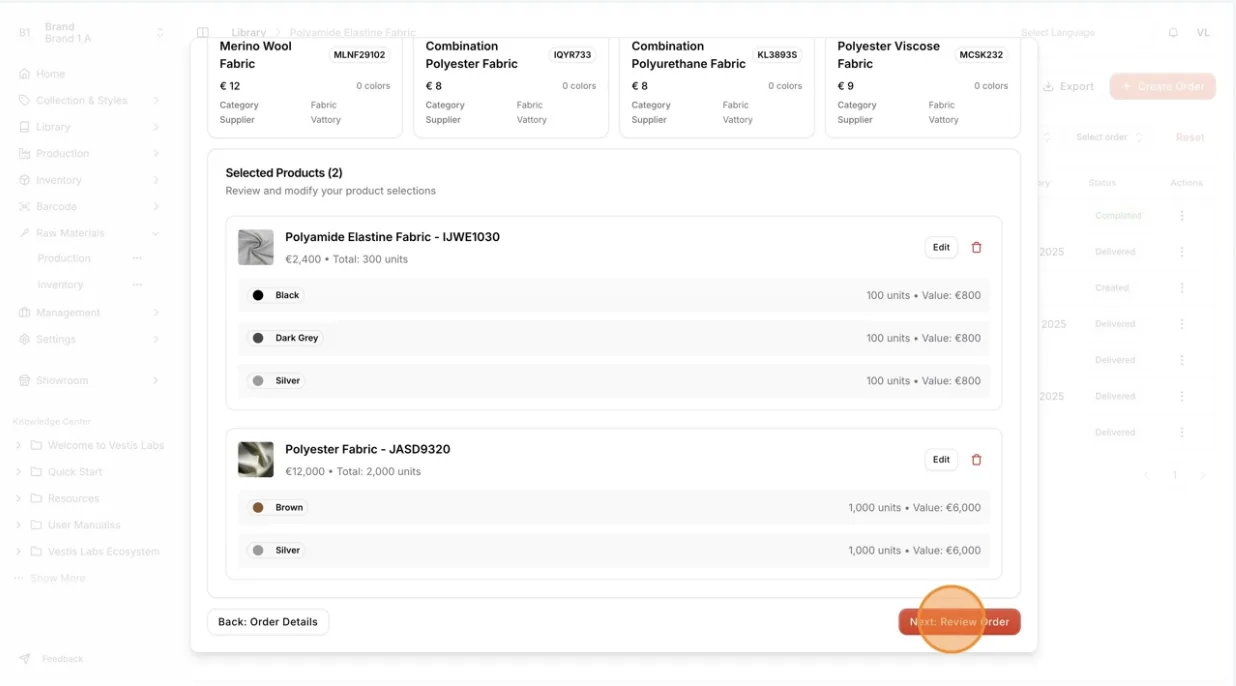Open options dots beside Raw Materials Production

(137, 258)
